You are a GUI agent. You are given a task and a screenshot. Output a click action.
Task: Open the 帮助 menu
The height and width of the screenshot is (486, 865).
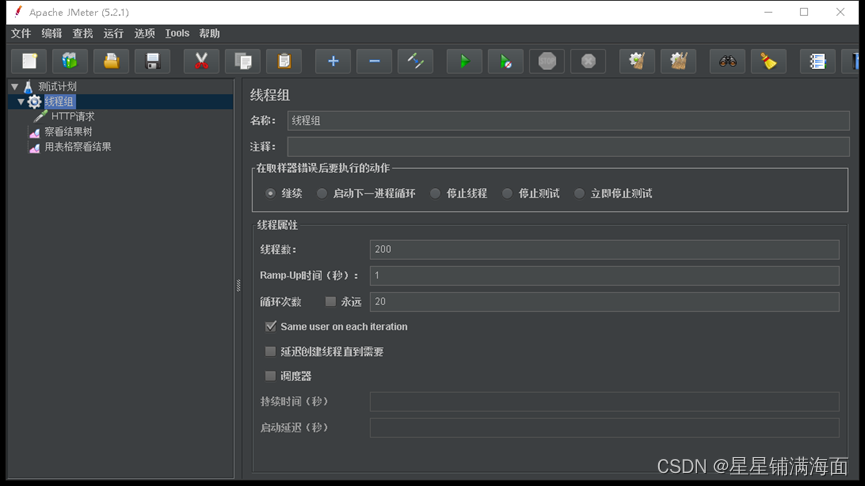tap(210, 34)
